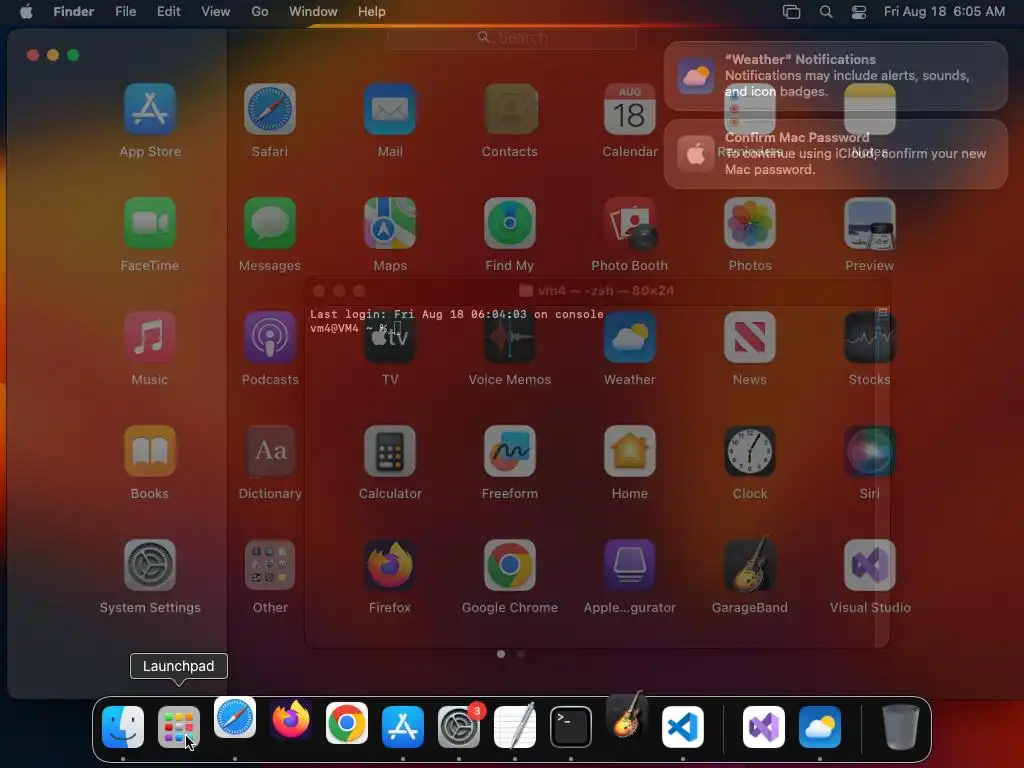Open TextEdit from the Dock

tap(515, 727)
